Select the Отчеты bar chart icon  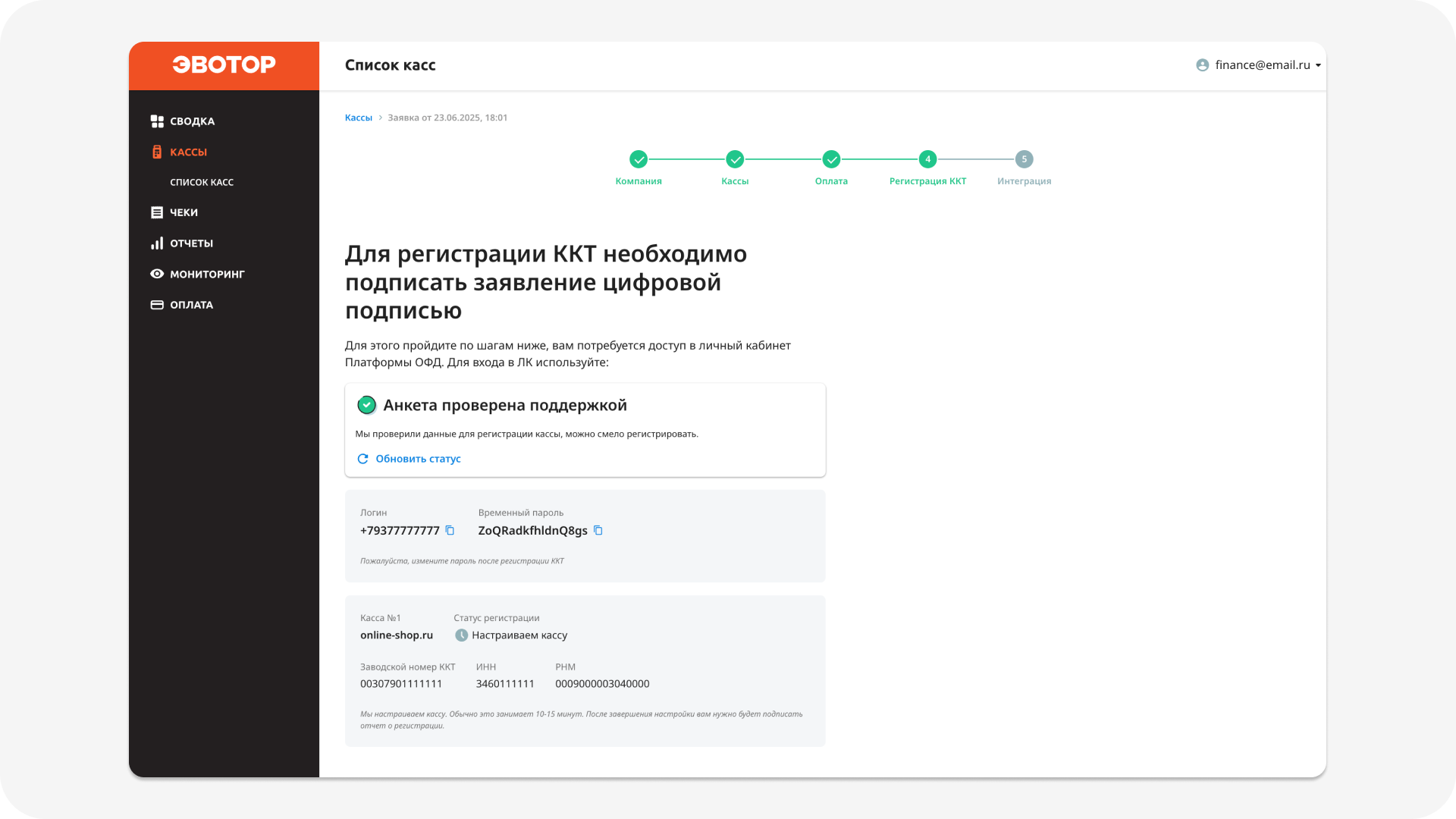(156, 243)
